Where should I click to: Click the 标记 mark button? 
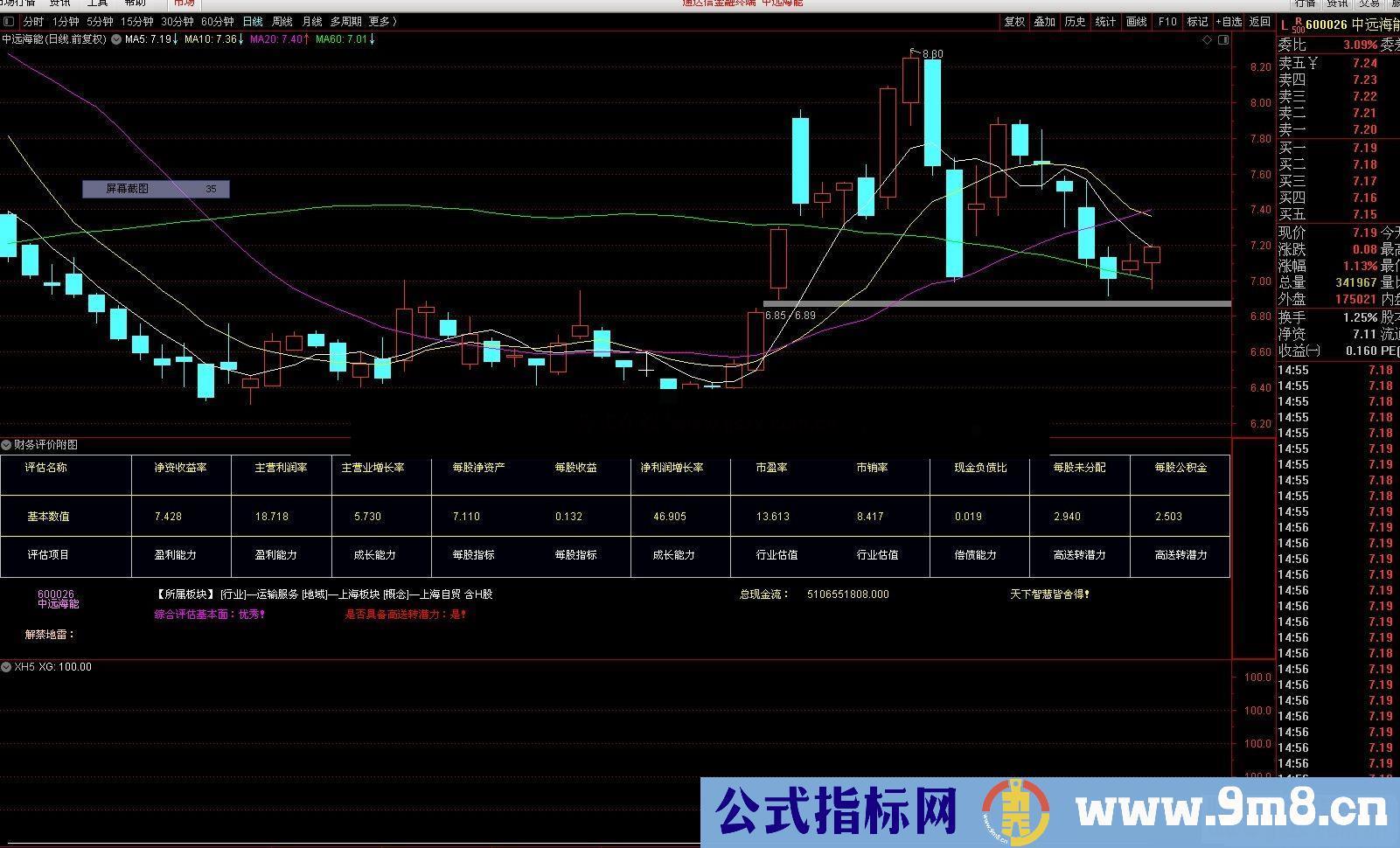point(1198,22)
